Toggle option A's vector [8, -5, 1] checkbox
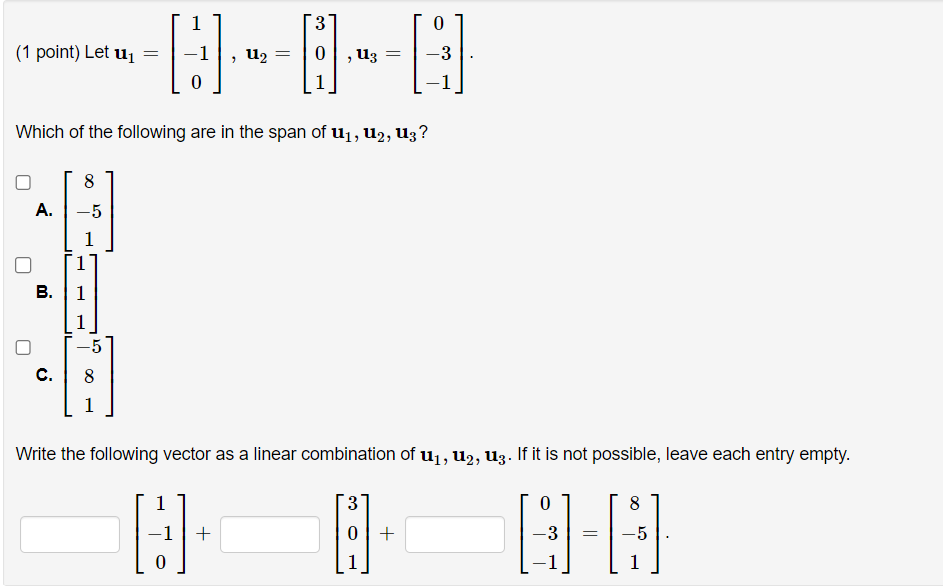Image resolution: width=943 pixels, height=587 pixels. pyautogui.click(x=22, y=181)
